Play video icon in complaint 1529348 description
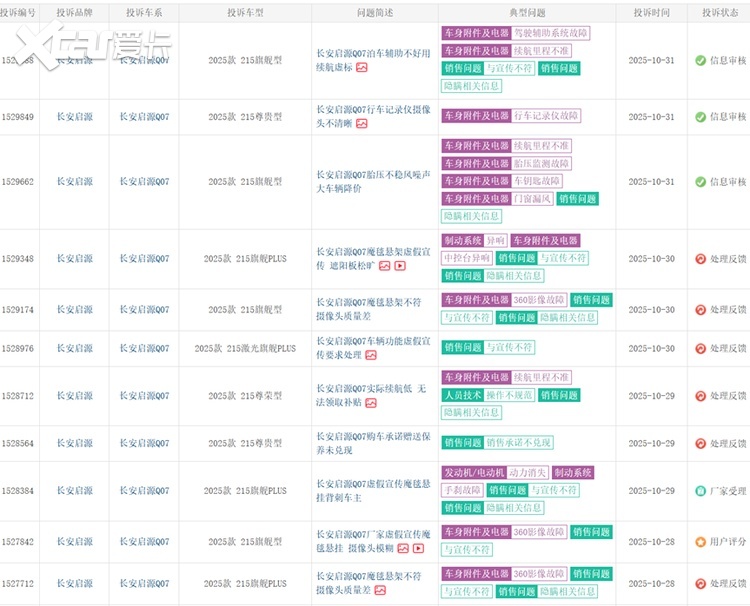 pos(400,266)
